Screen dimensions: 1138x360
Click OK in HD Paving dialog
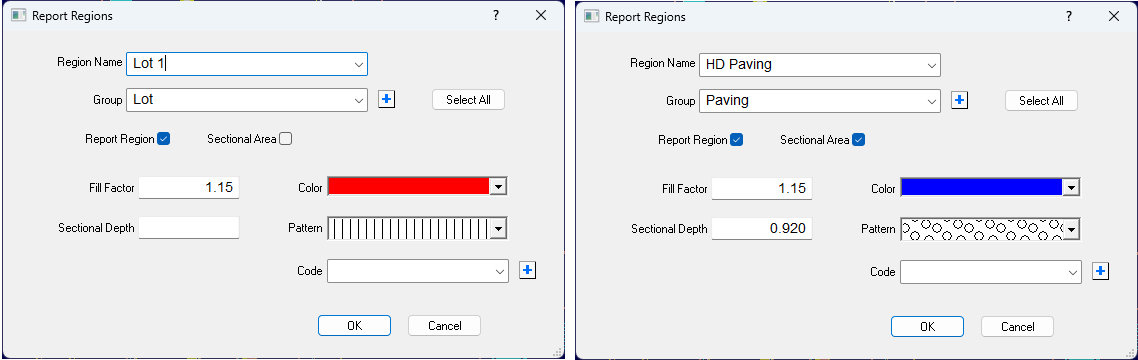pos(928,327)
